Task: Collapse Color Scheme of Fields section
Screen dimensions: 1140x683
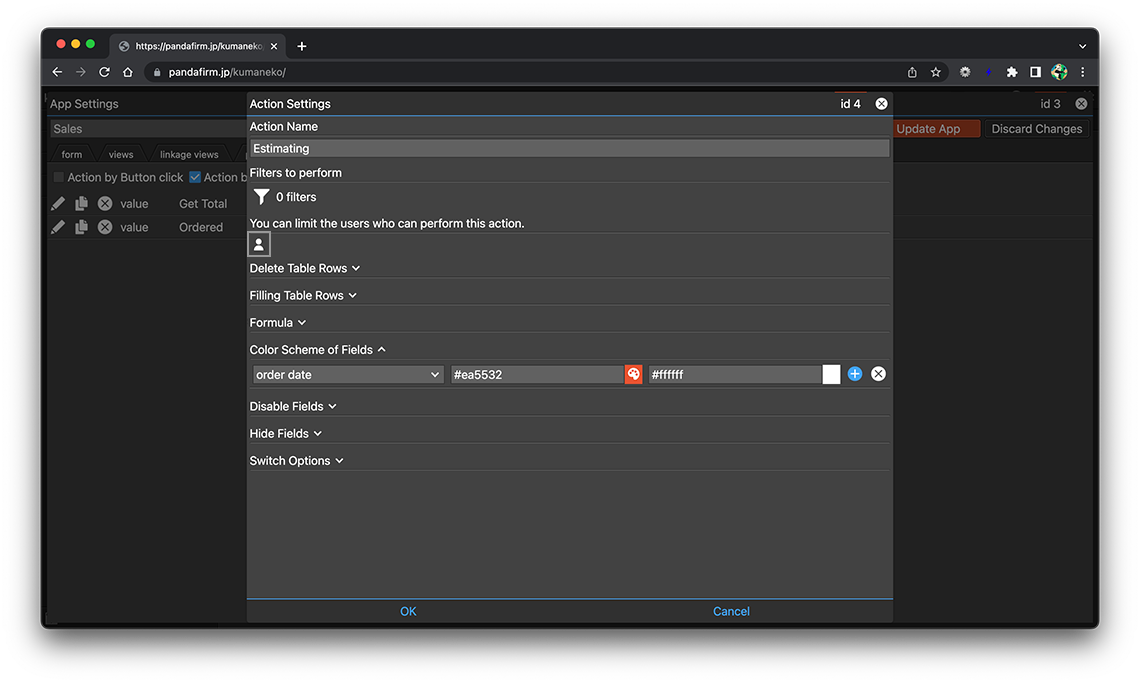Action: click(318, 349)
